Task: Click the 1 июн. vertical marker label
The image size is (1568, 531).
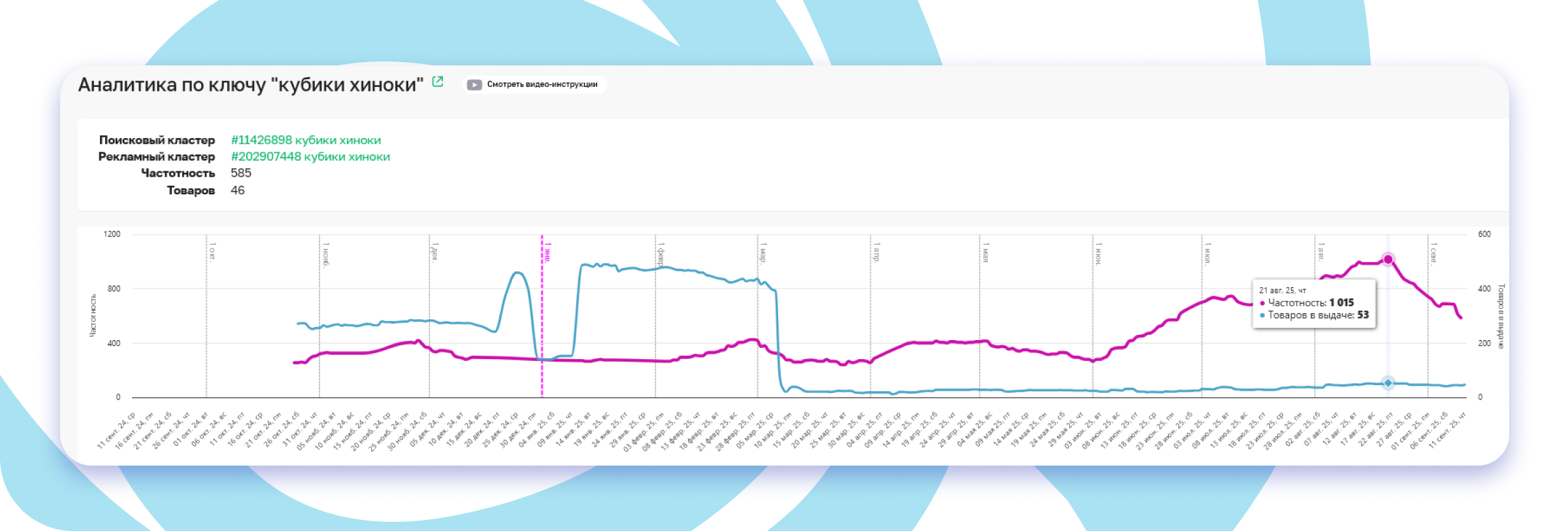Action: pos(1099,253)
